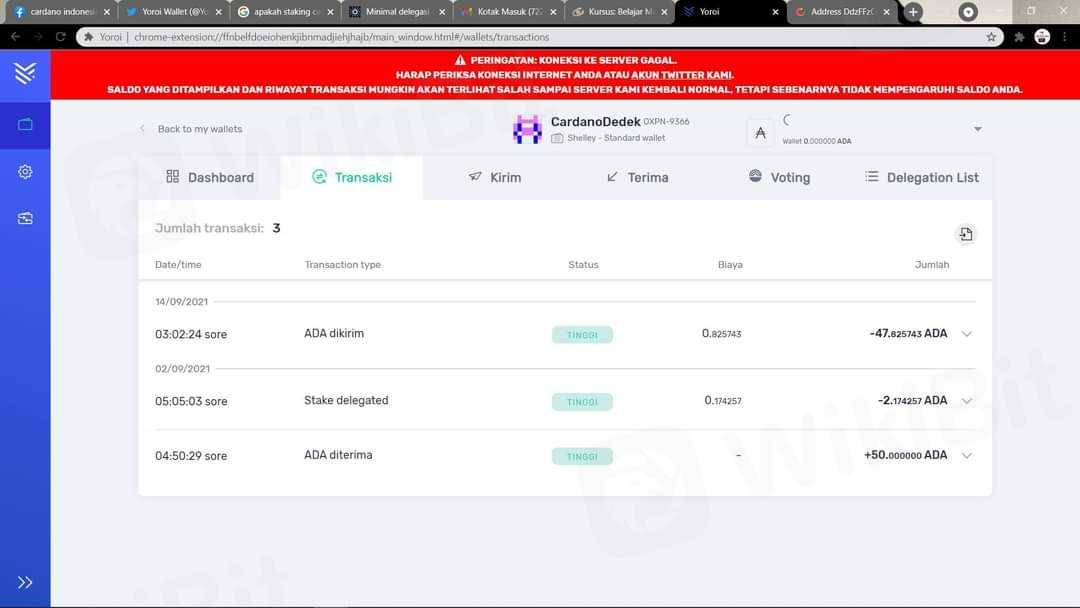Go to the Delegation List tab
The height and width of the screenshot is (608, 1080).
tap(921, 177)
